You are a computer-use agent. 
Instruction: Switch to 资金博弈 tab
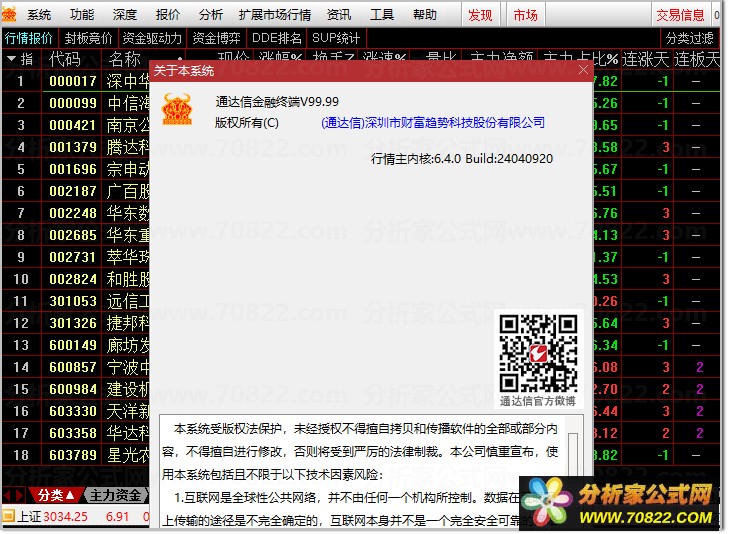[217, 38]
